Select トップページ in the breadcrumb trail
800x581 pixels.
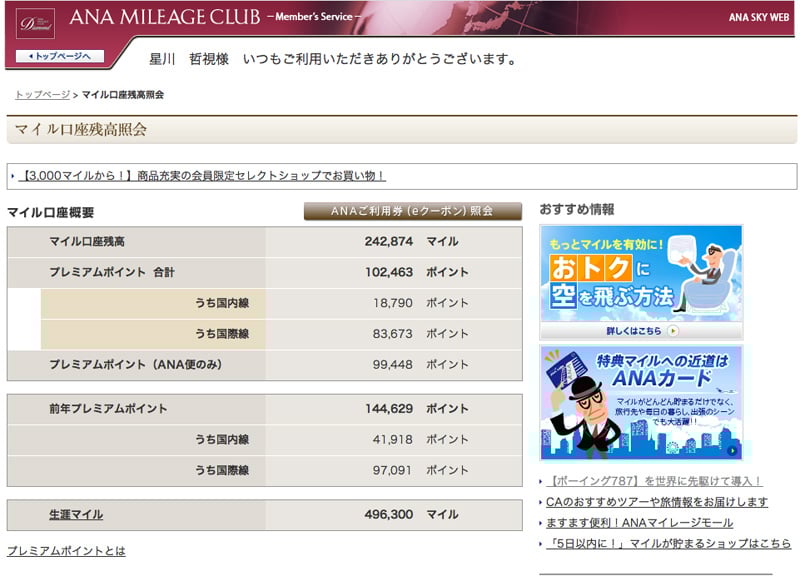pos(42,95)
